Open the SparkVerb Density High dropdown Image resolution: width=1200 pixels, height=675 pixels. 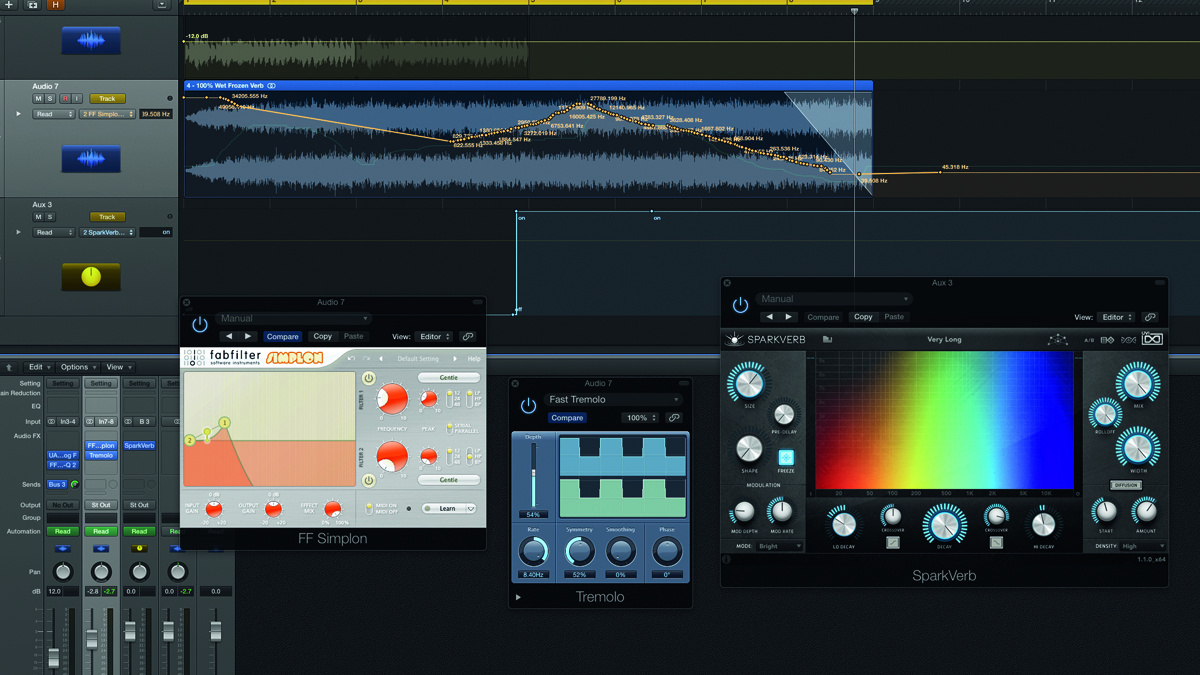[x=1144, y=546]
